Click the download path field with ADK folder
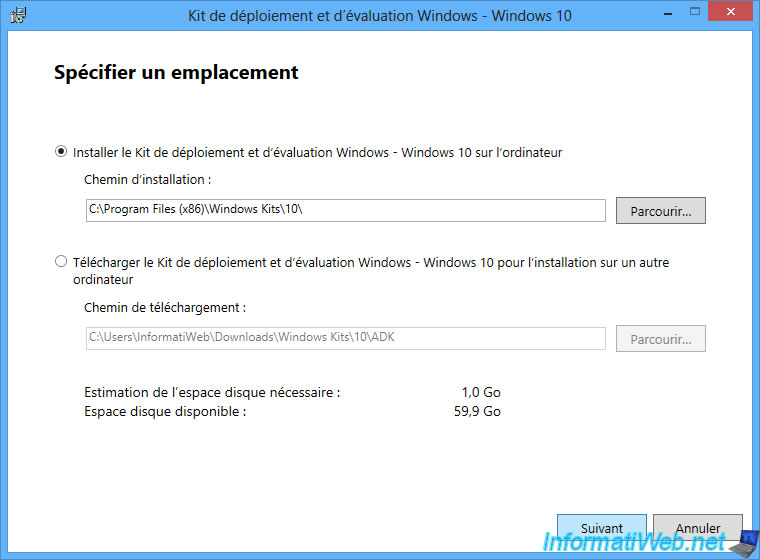Image resolution: width=760 pixels, height=560 pixels. (344, 339)
